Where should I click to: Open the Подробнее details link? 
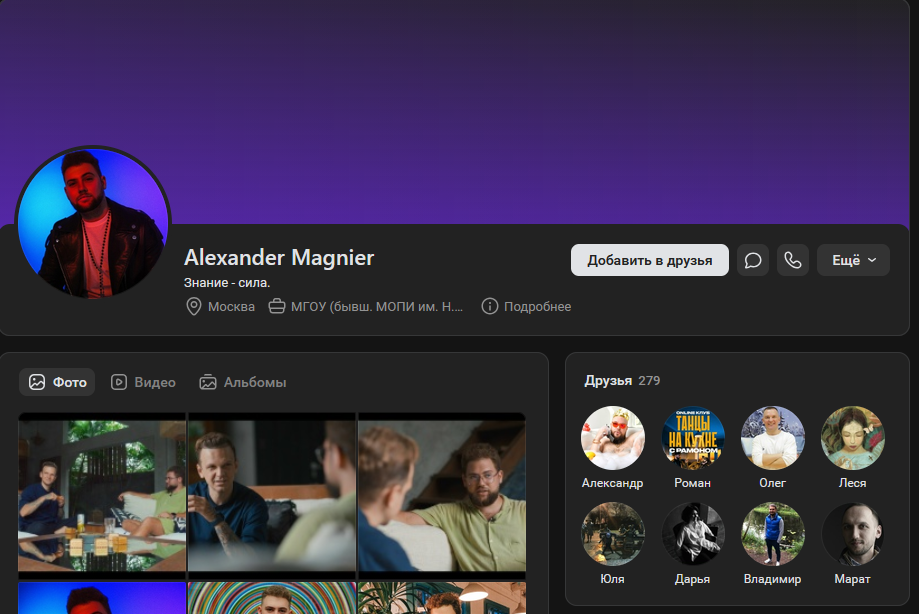point(537,306)
